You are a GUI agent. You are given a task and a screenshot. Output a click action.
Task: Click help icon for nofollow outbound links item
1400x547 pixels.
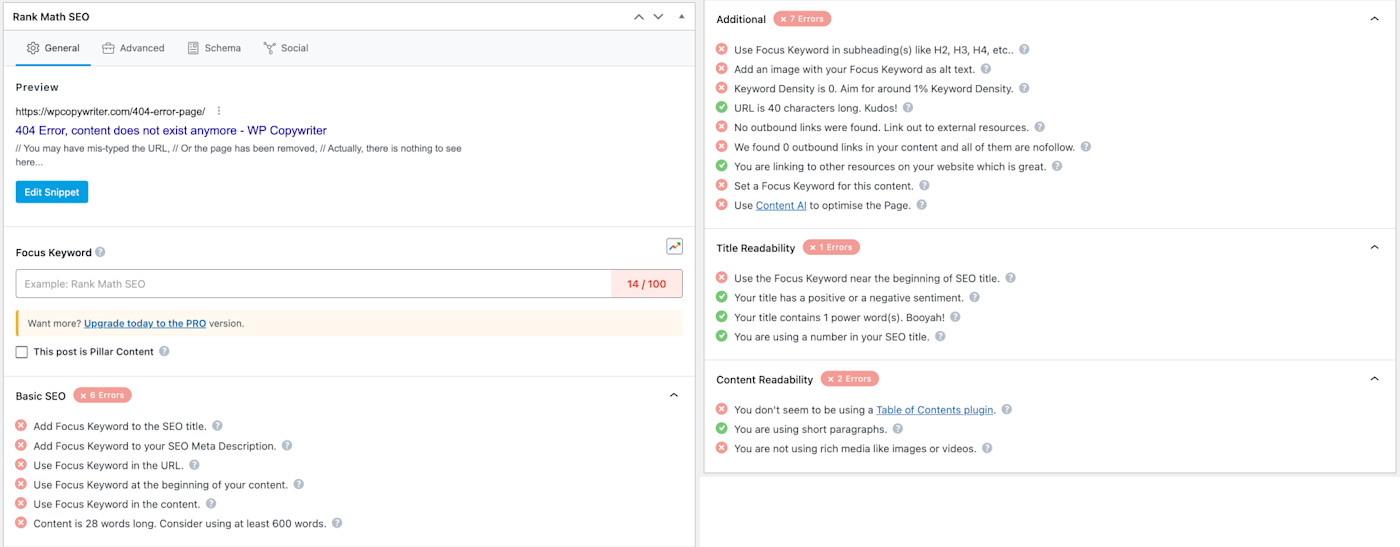coord(1086,146)
